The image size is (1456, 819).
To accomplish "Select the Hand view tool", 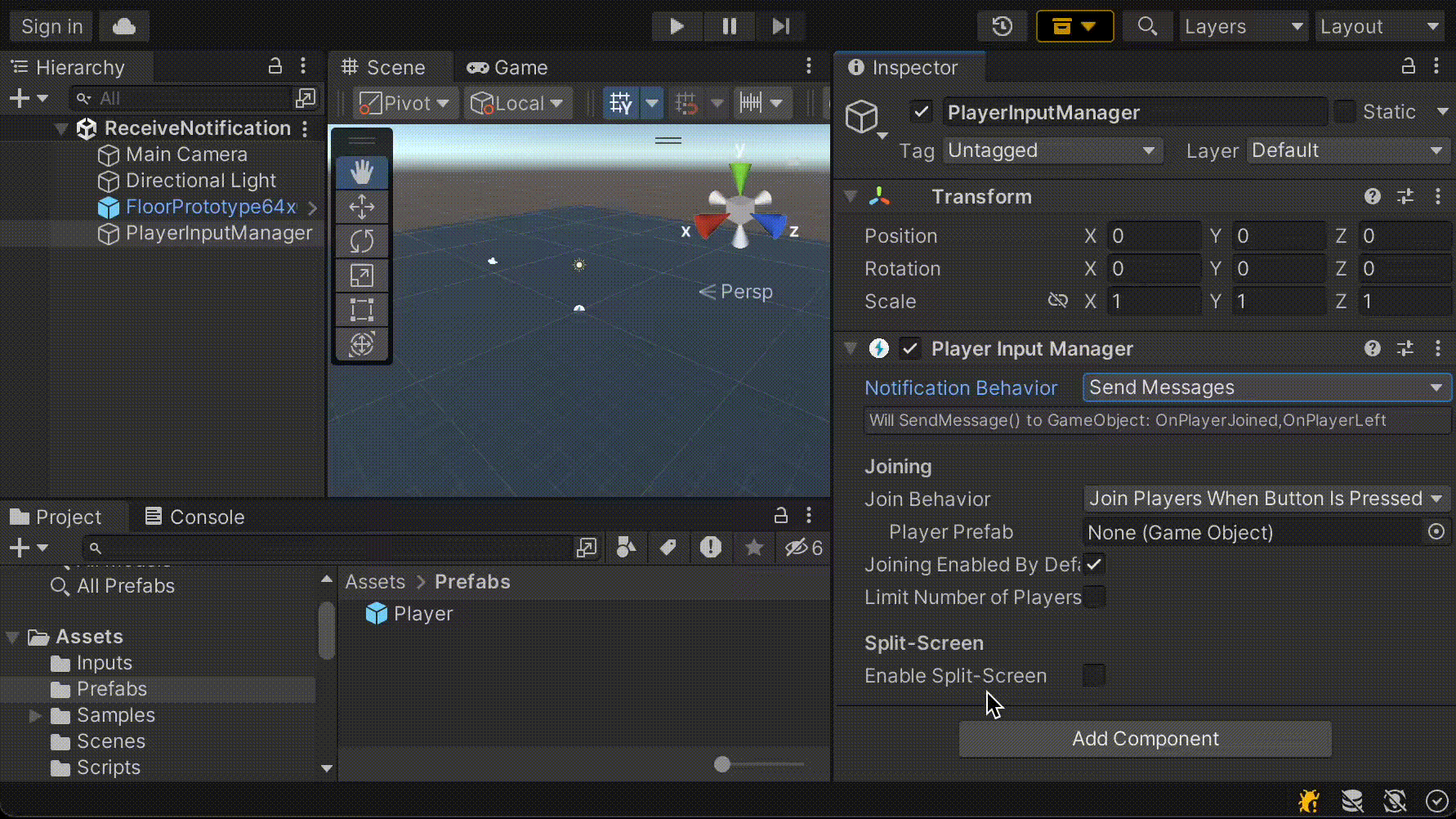I will [x=362, y=172].
